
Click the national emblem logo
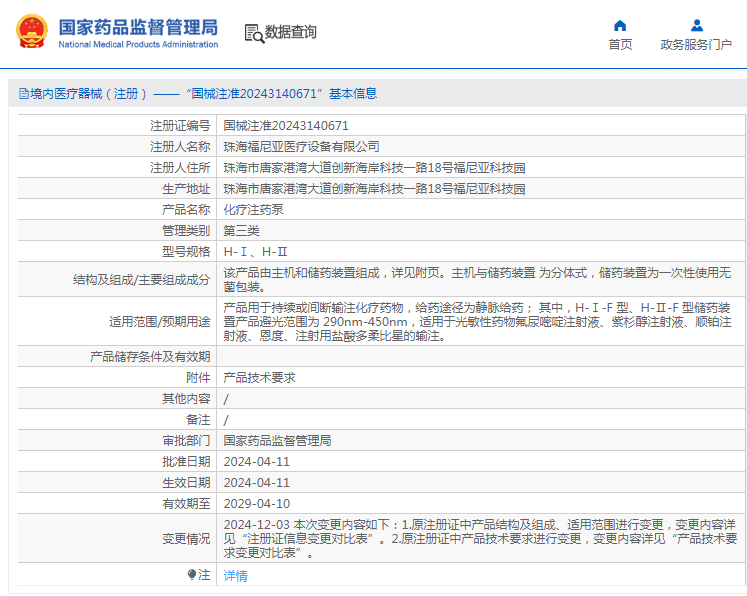31,32
